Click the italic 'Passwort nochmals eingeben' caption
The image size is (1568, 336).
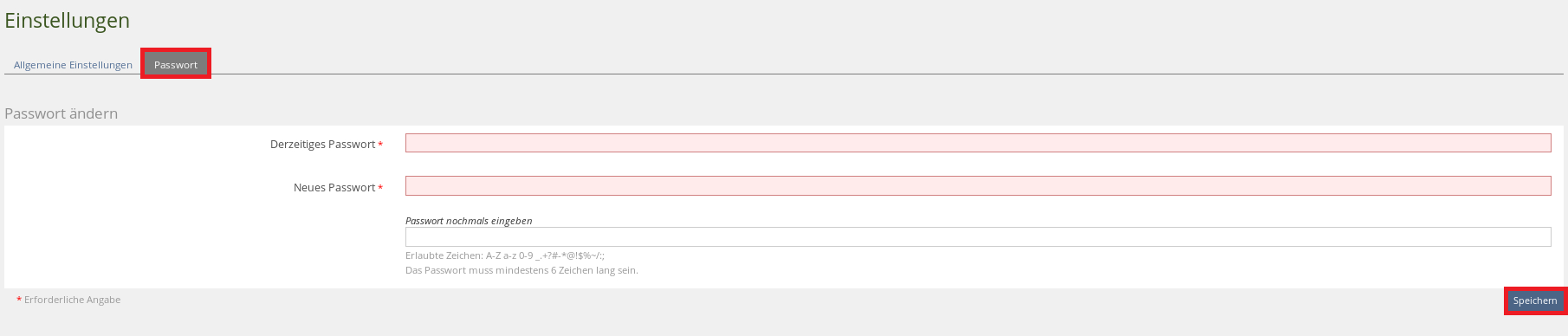click(x=469, y=221)
